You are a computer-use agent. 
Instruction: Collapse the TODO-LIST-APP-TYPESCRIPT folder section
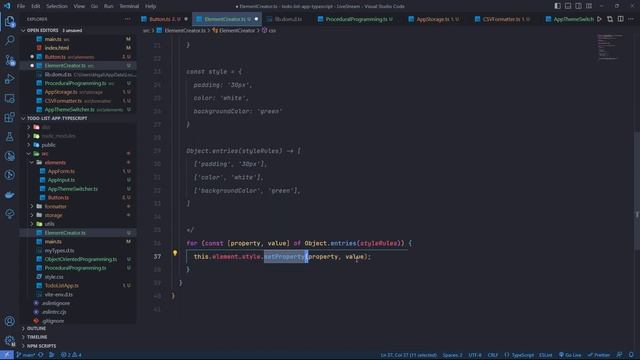(x=57, y=118)
